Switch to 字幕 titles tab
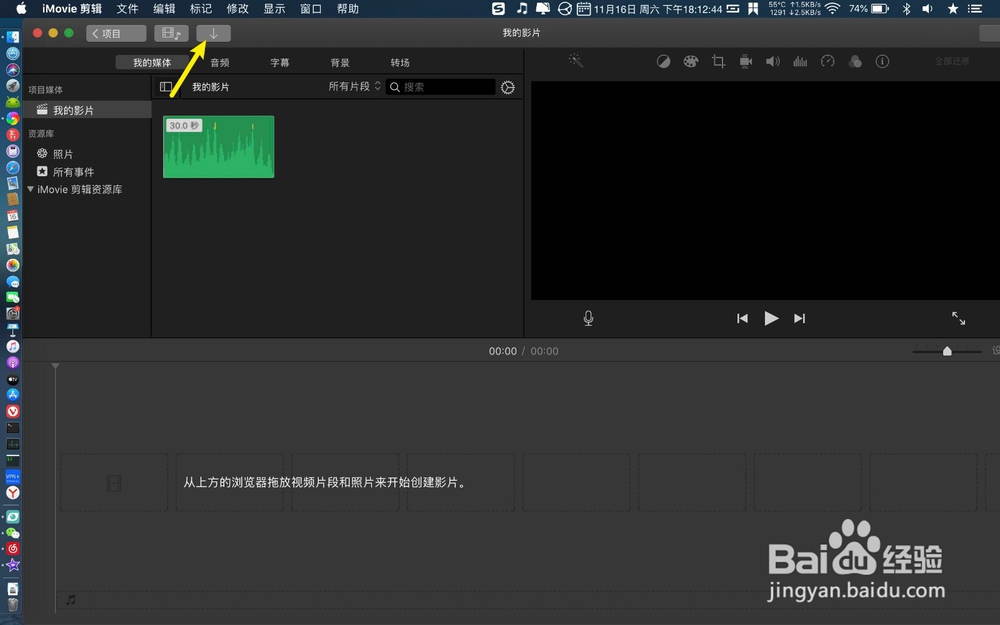The image size is (1000, 625). tap(280, 62)
